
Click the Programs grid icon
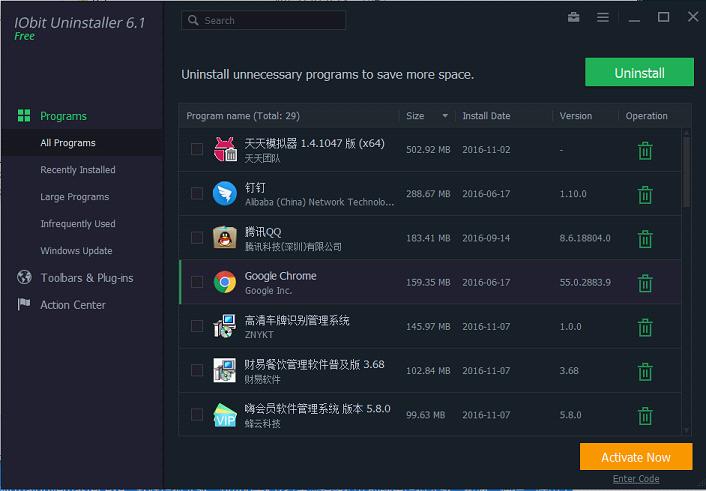(x=24, y=116)
